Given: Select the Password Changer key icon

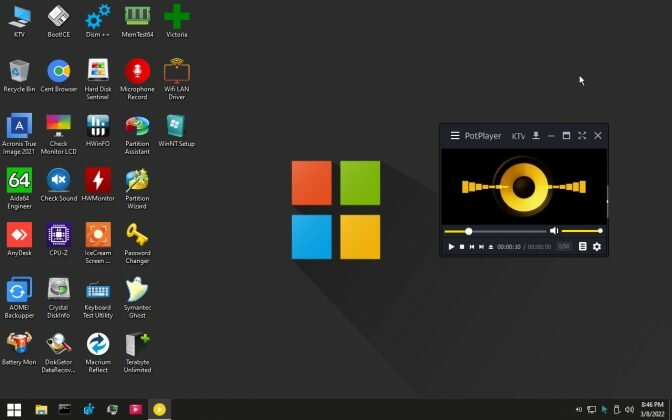Looking at the screenshot, I should coord(137,243).
